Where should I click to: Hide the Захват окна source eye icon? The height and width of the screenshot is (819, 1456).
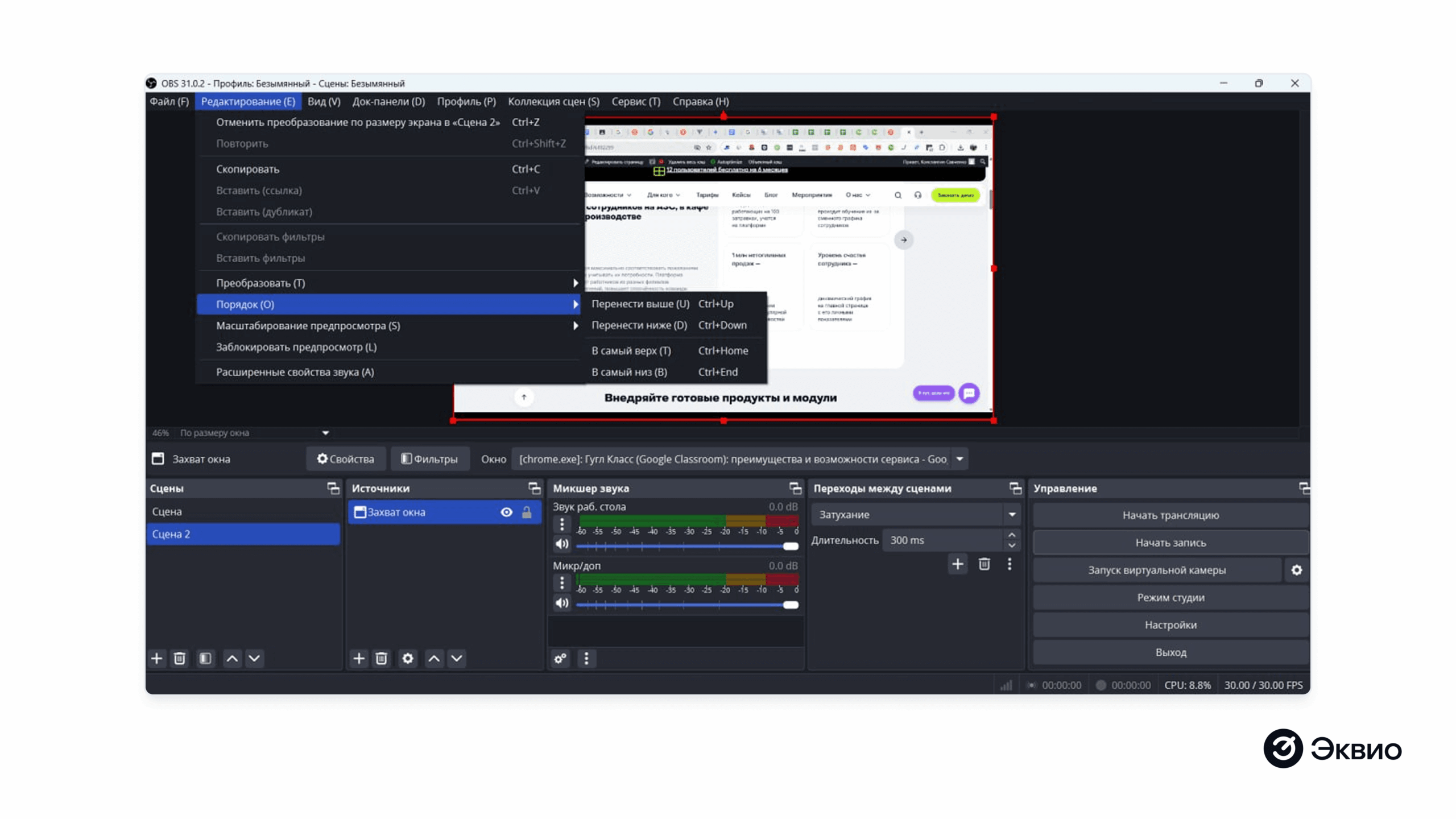[506, 512]
